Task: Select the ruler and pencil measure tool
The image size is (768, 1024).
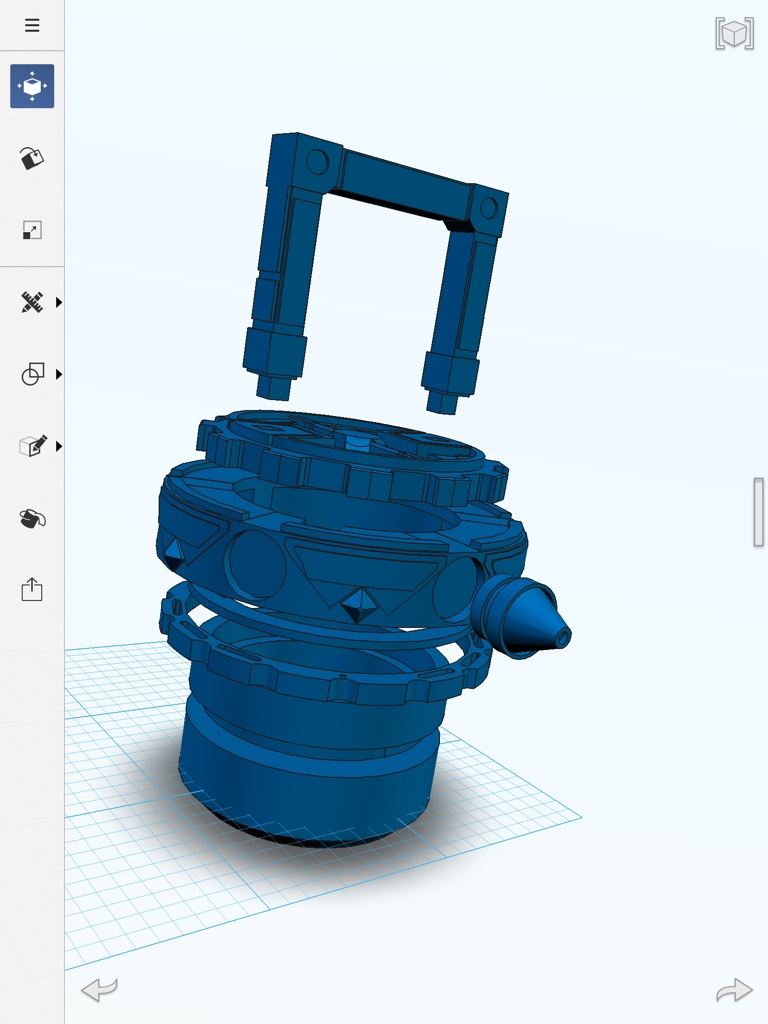Action: (32, 302)
